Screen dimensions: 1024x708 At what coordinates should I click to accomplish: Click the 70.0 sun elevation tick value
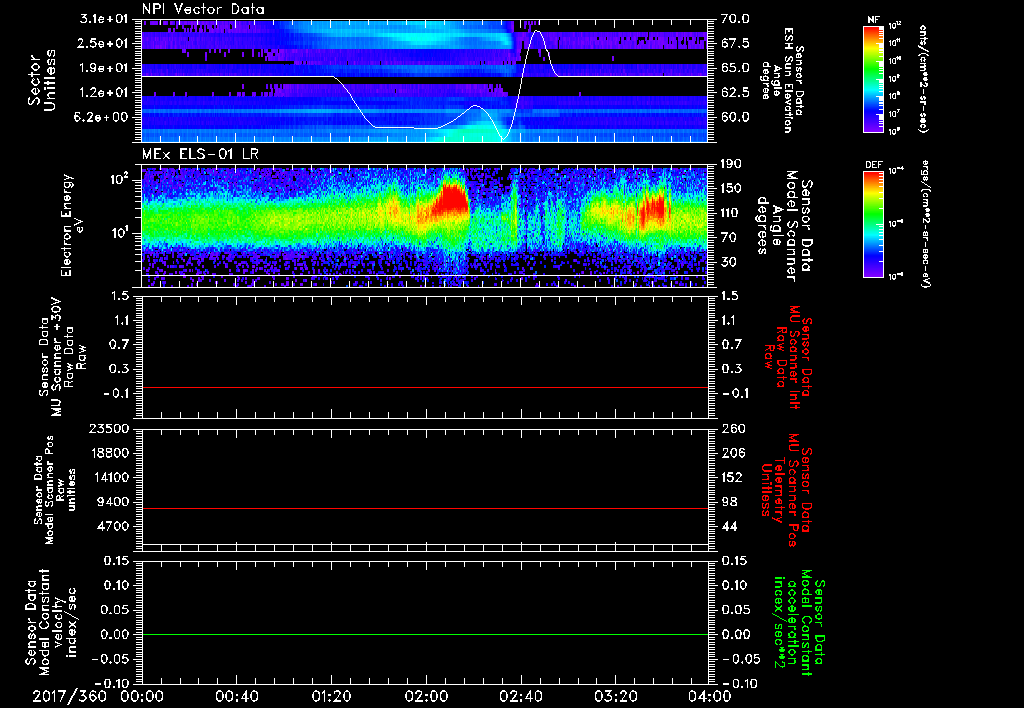pyautogui.click(x=735, y=19)
